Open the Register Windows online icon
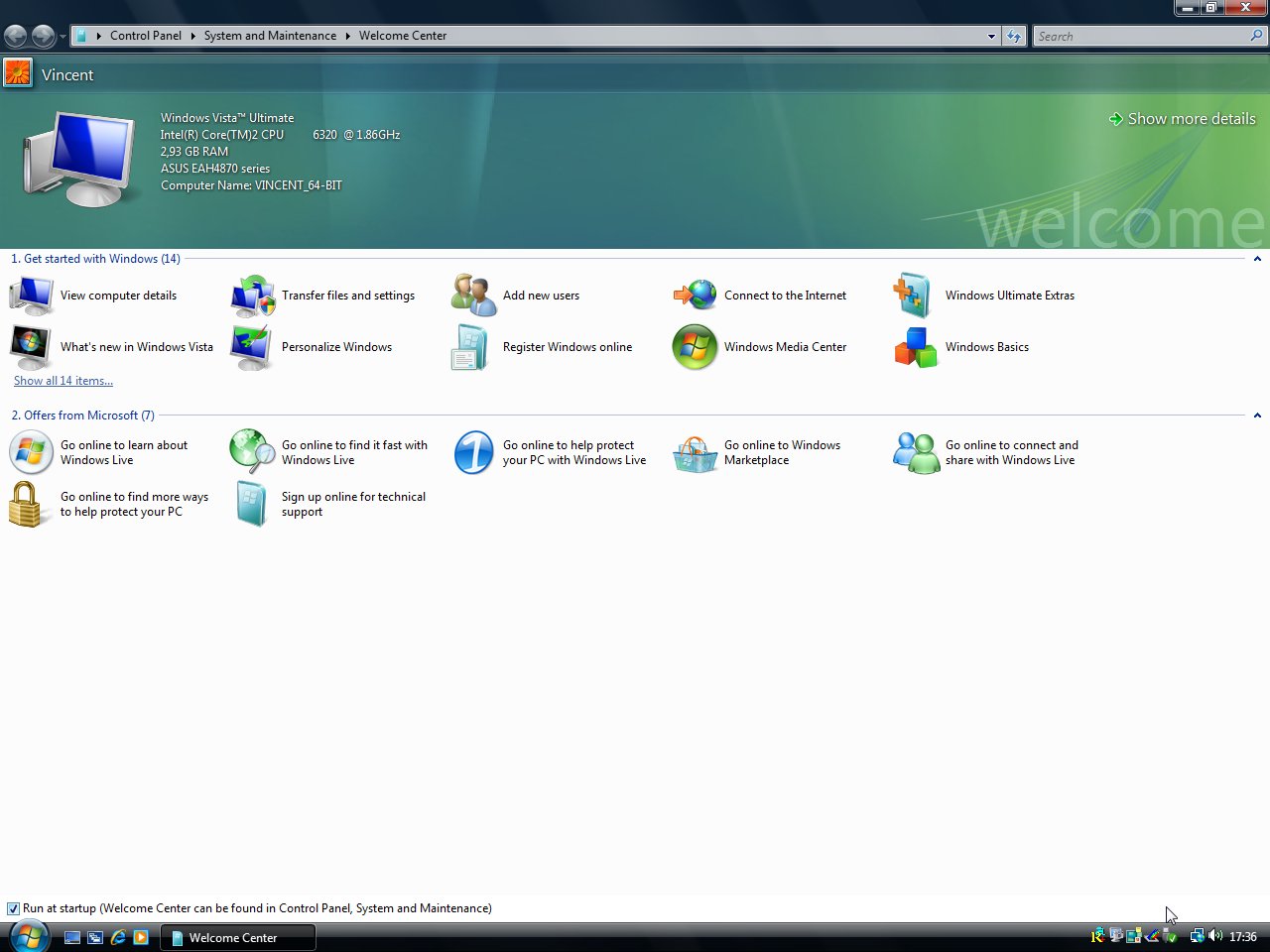 [470, 346]
